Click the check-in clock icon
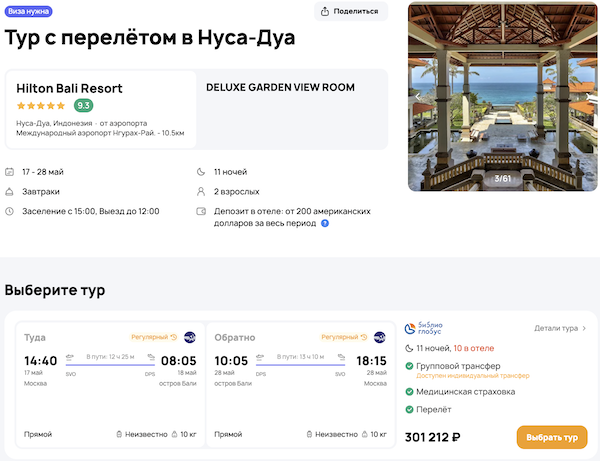This screenshot has width=600, height=461. pos(10,211)
